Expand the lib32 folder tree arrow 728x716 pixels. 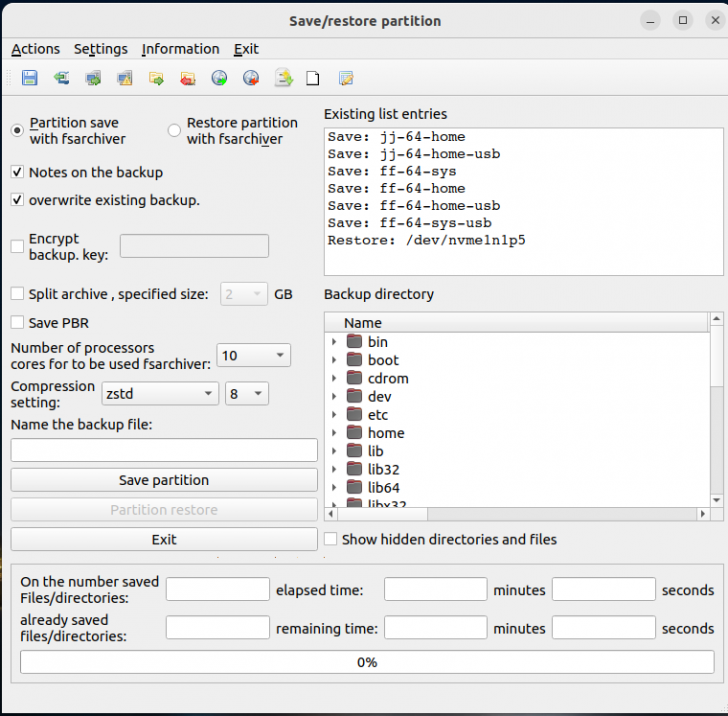coord(334,469)
